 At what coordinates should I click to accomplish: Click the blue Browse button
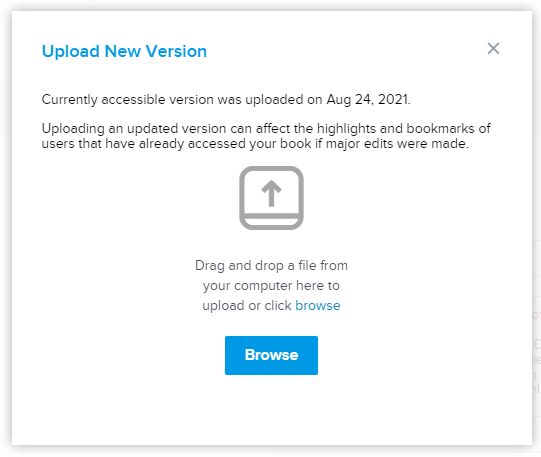[x=272, y=355]
